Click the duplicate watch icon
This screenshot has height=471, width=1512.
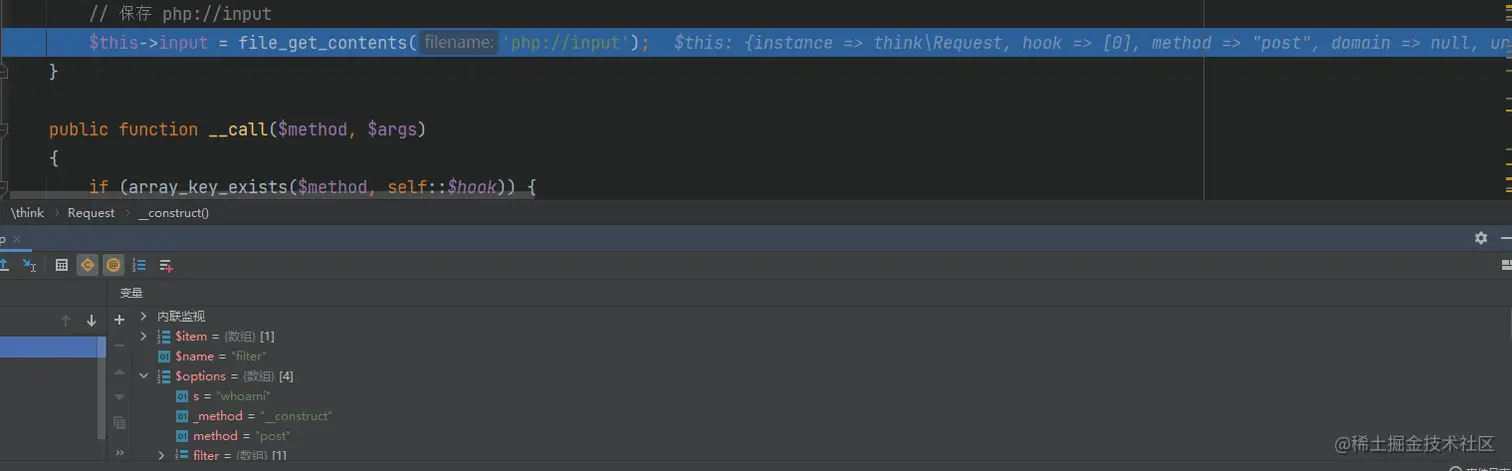coord(119,424)
